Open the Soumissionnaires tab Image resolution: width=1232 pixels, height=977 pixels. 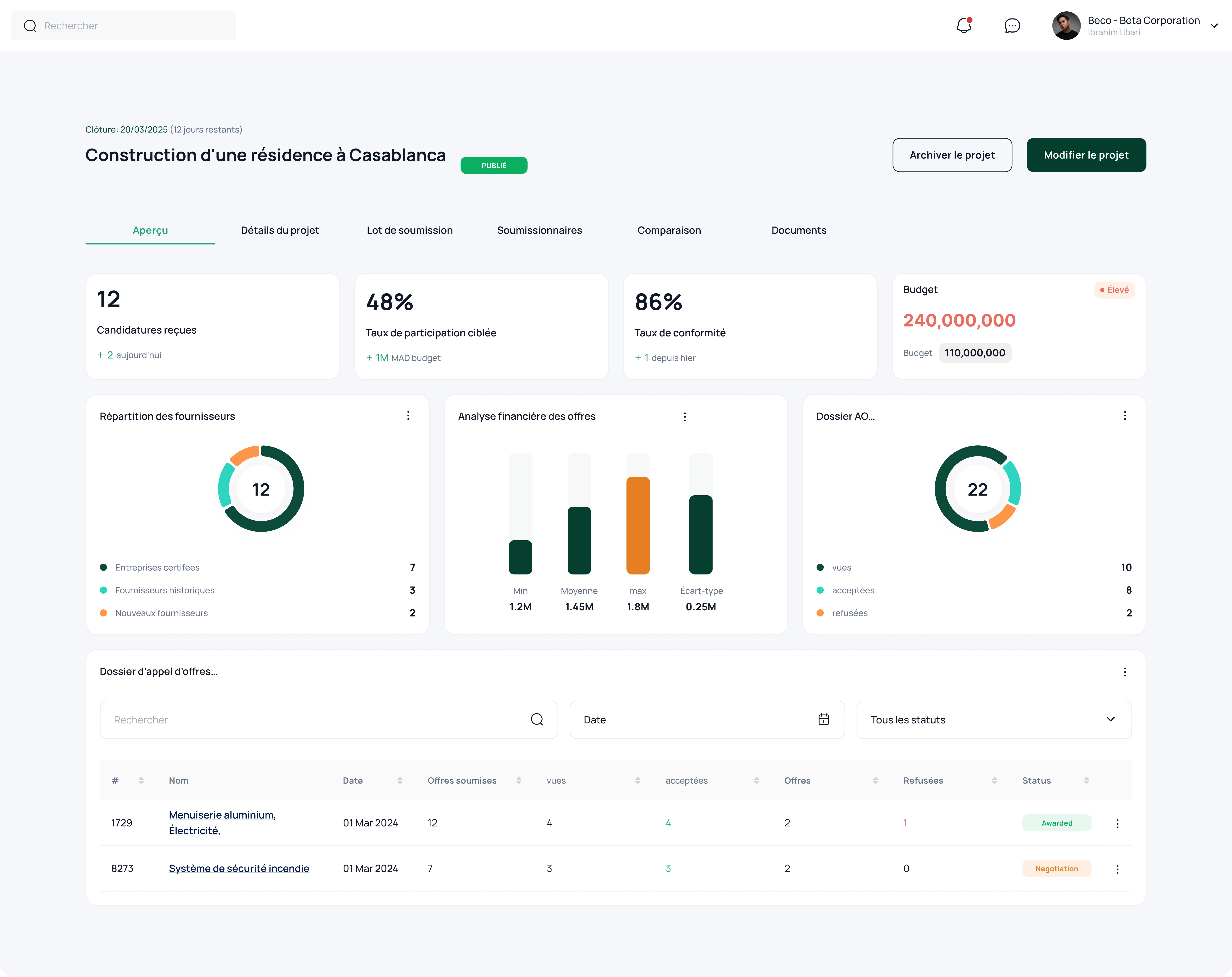(x=539, y=230)
